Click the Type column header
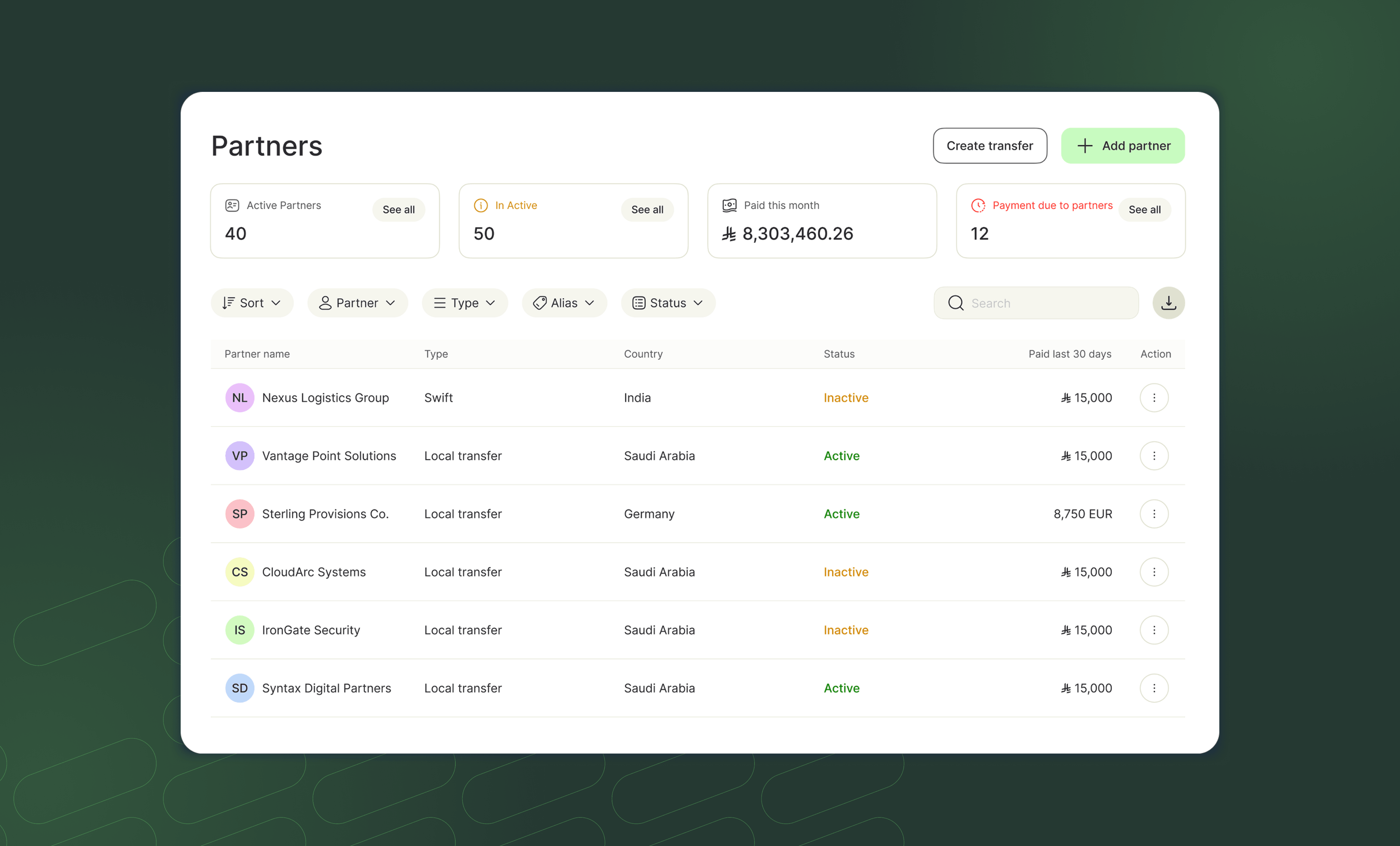1400x846 pixels. 436,354
